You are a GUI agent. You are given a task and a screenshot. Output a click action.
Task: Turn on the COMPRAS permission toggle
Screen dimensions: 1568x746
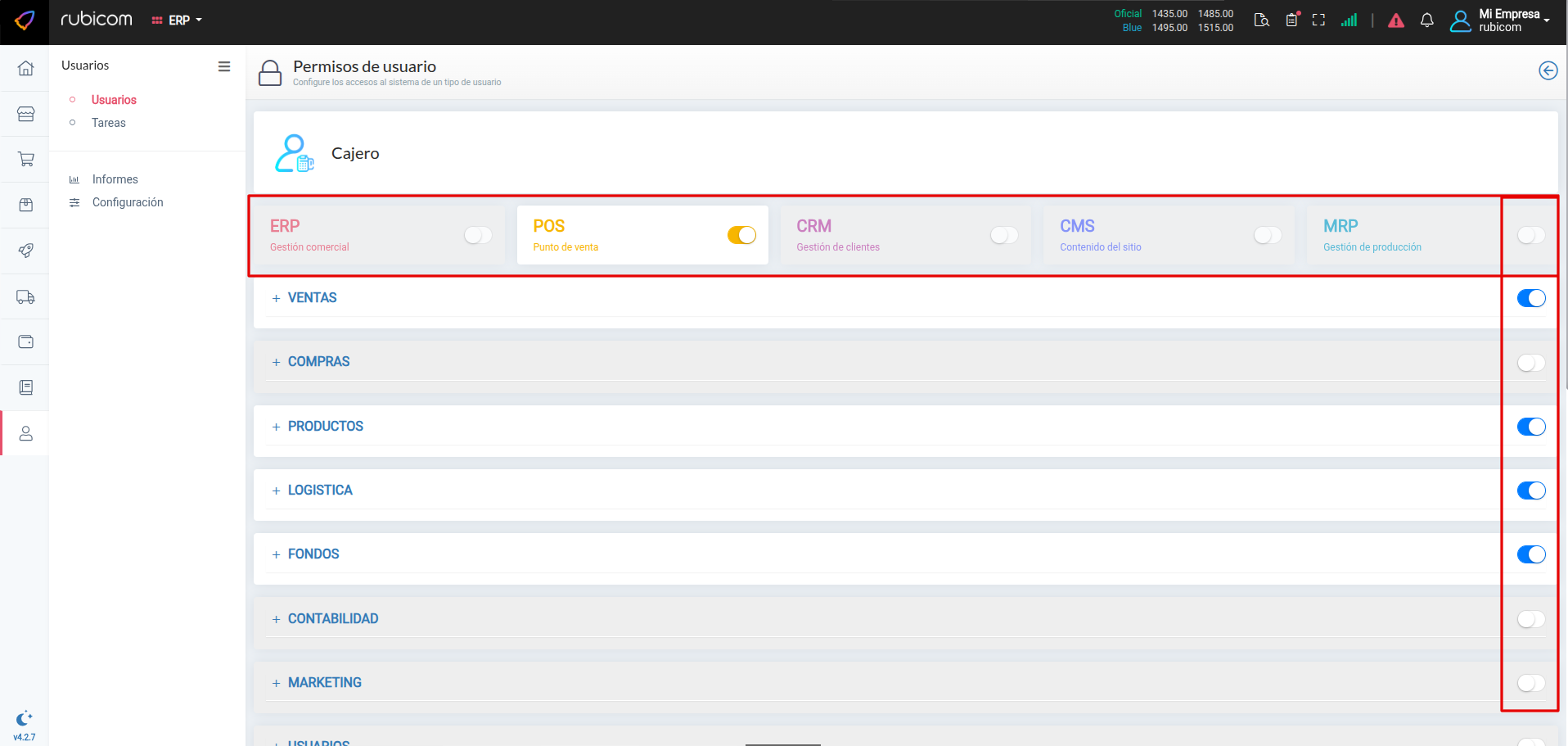coord(1530,362)
